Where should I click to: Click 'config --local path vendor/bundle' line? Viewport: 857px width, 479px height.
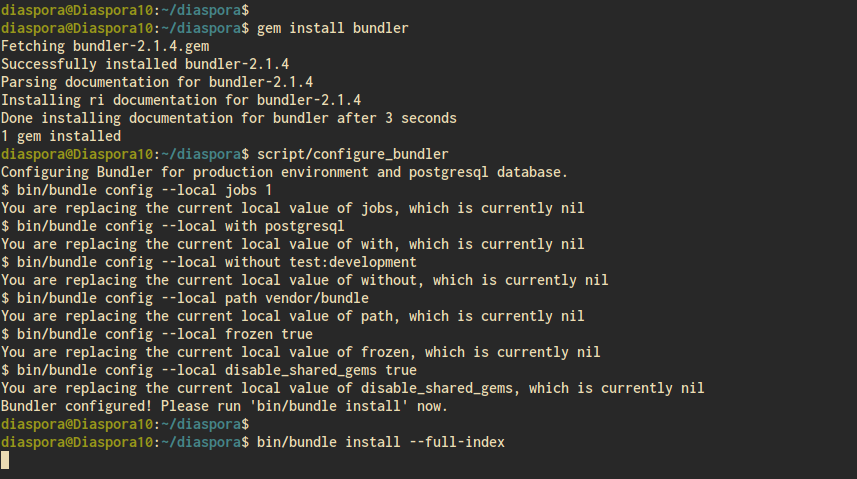click(x=185, y=299)
